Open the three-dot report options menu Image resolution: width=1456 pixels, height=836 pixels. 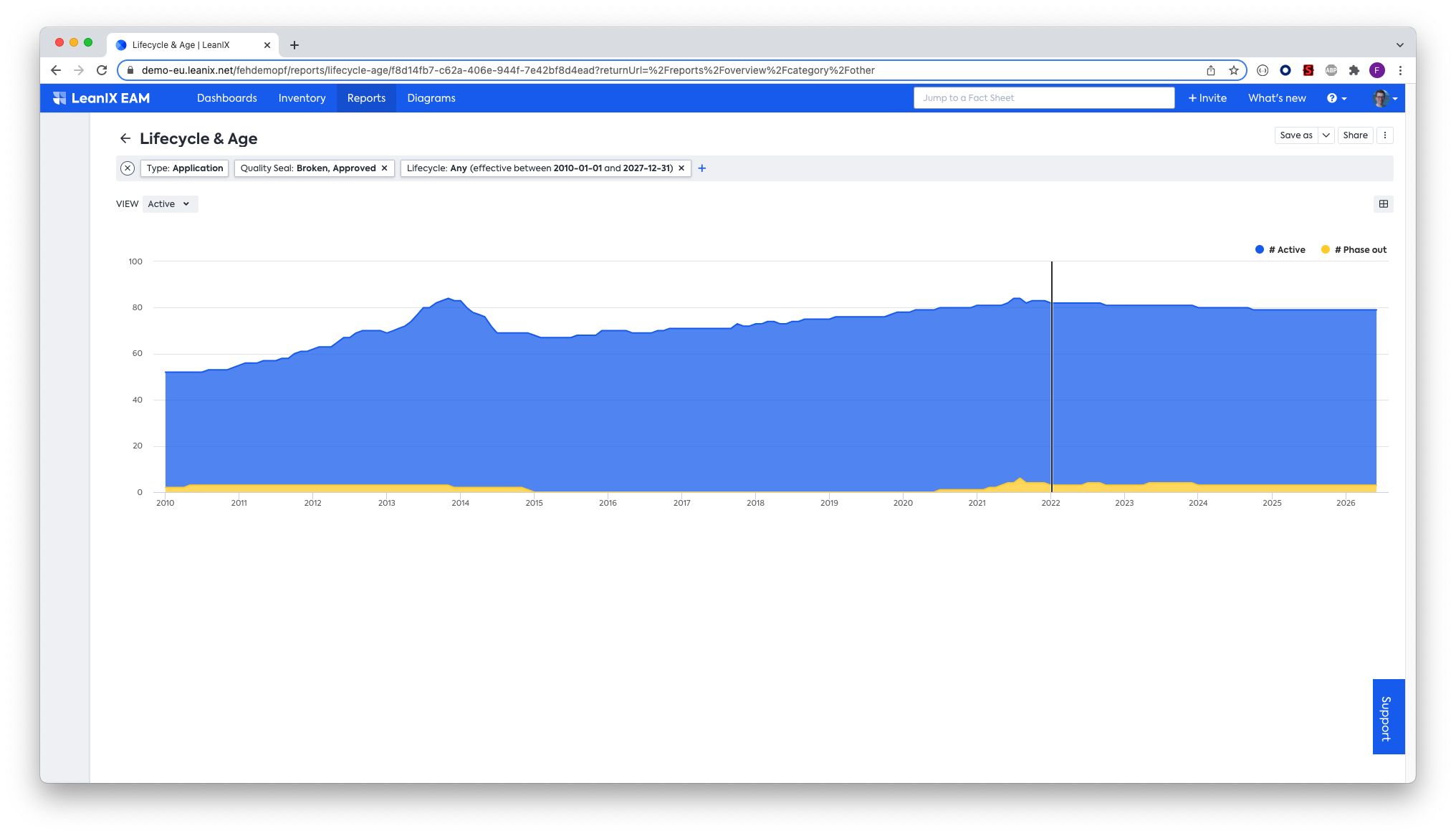pyautogui.click(x=1385, y=135)
